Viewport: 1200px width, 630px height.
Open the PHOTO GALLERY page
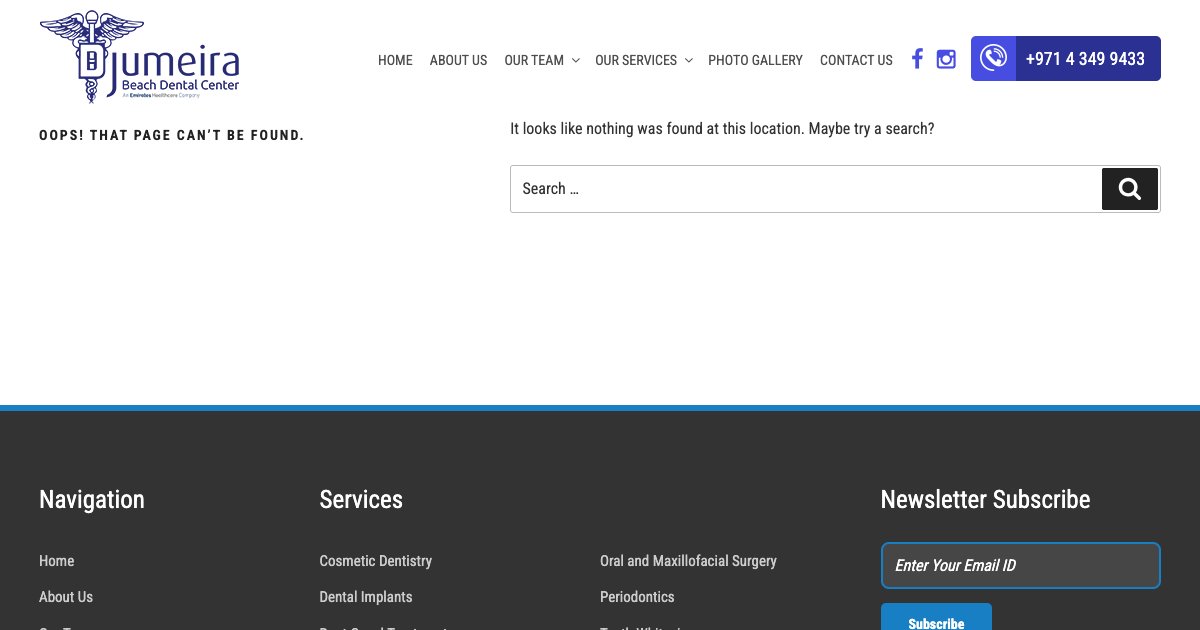point(755,60)
